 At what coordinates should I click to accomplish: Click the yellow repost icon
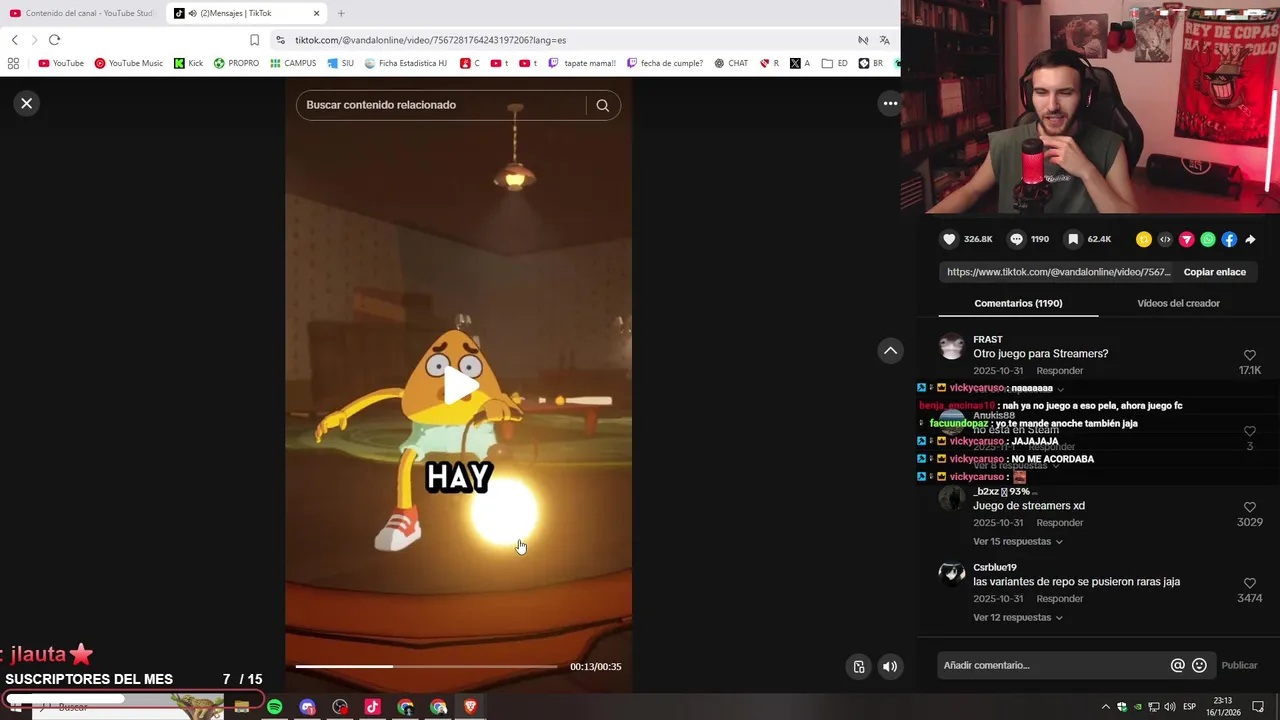point(1144,239)
